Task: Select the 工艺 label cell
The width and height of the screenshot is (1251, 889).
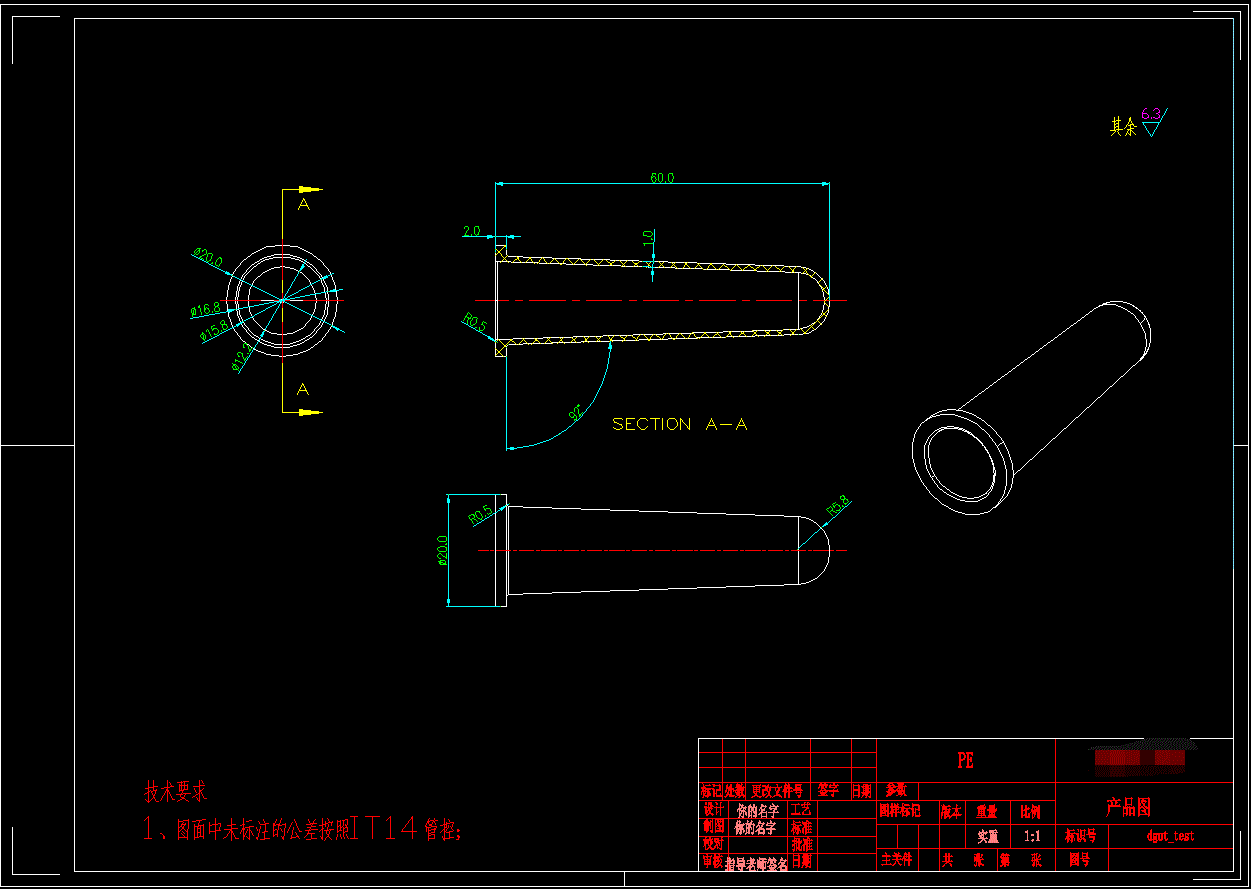Action: tap(802, 809)
